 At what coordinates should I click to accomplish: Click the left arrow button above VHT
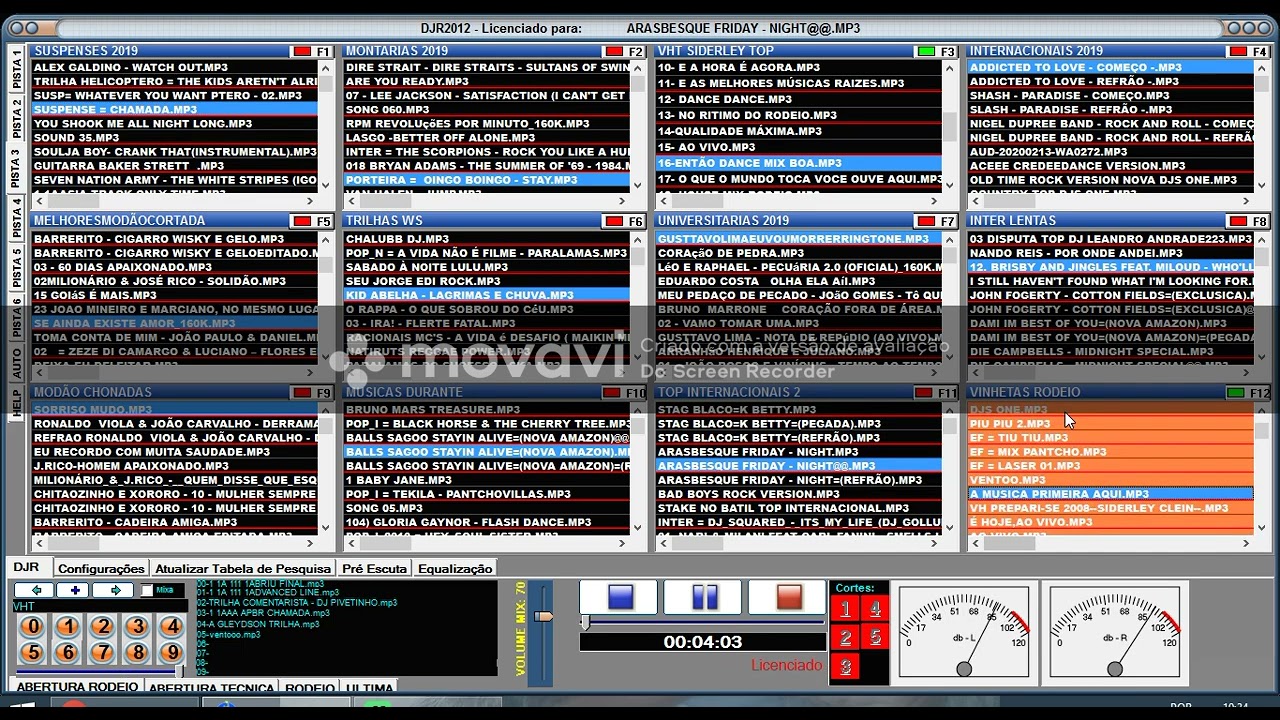[34, 590]
